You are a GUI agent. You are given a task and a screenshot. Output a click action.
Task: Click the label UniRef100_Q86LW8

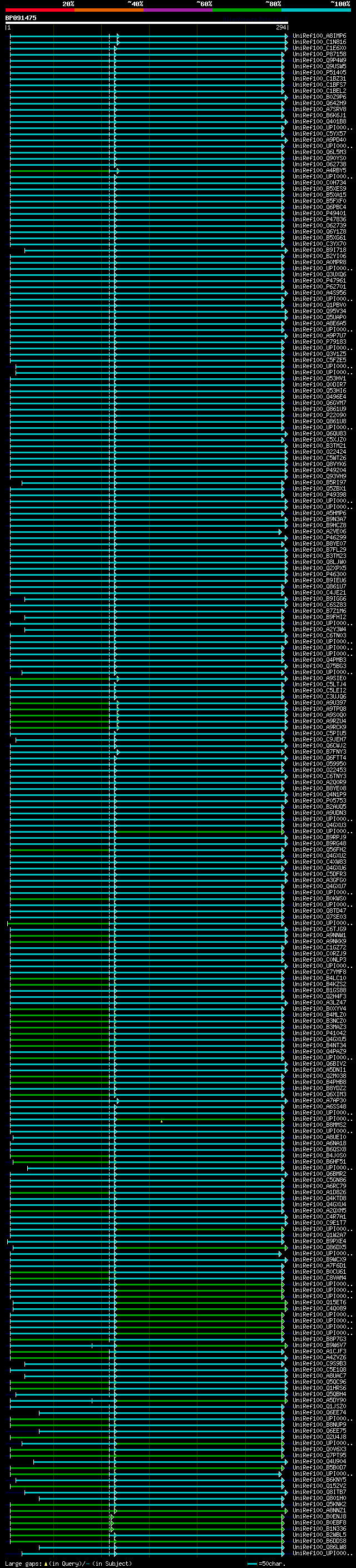[x=319, y=1547]
